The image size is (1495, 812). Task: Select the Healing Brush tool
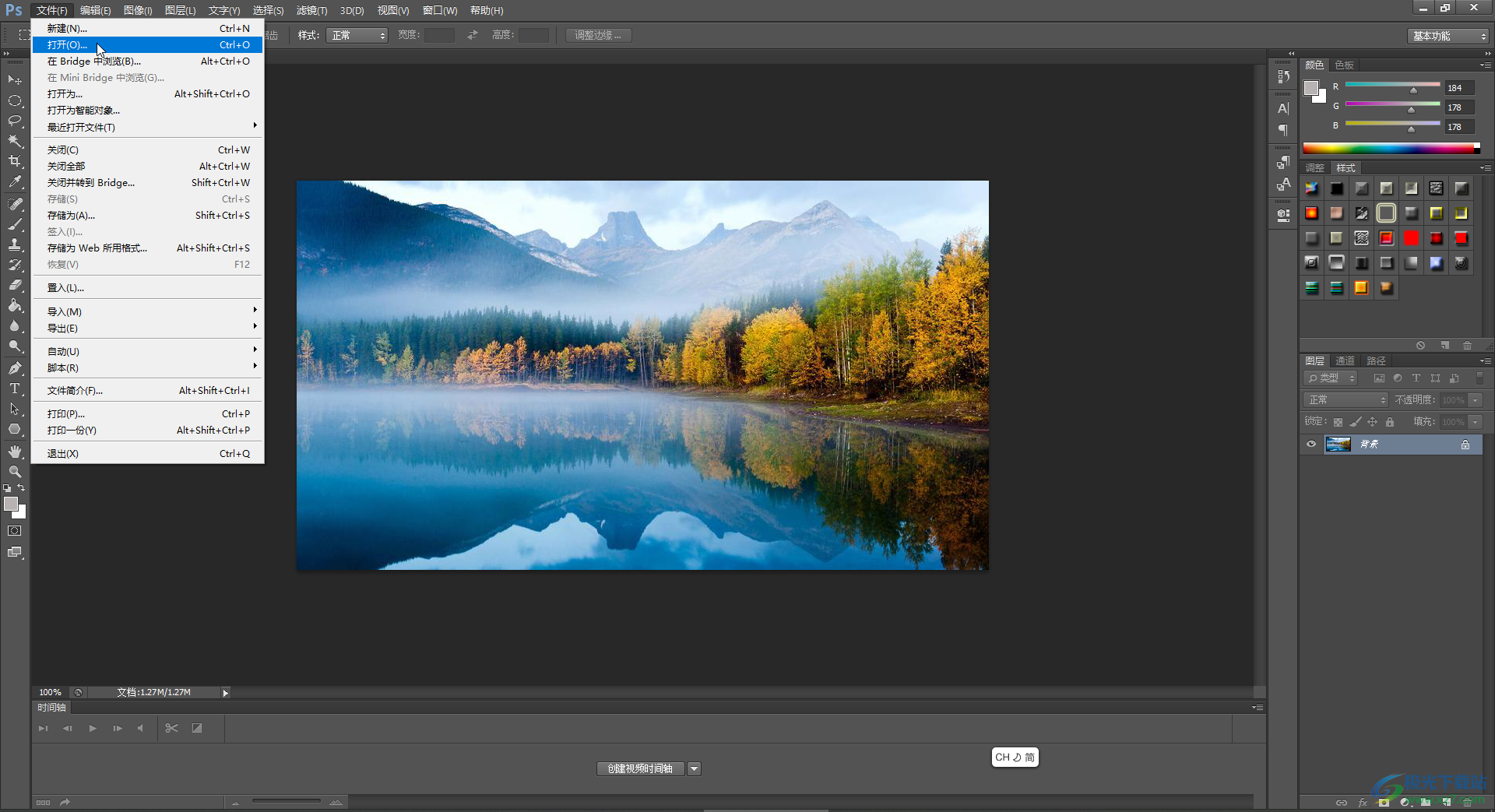coord(15,203)
